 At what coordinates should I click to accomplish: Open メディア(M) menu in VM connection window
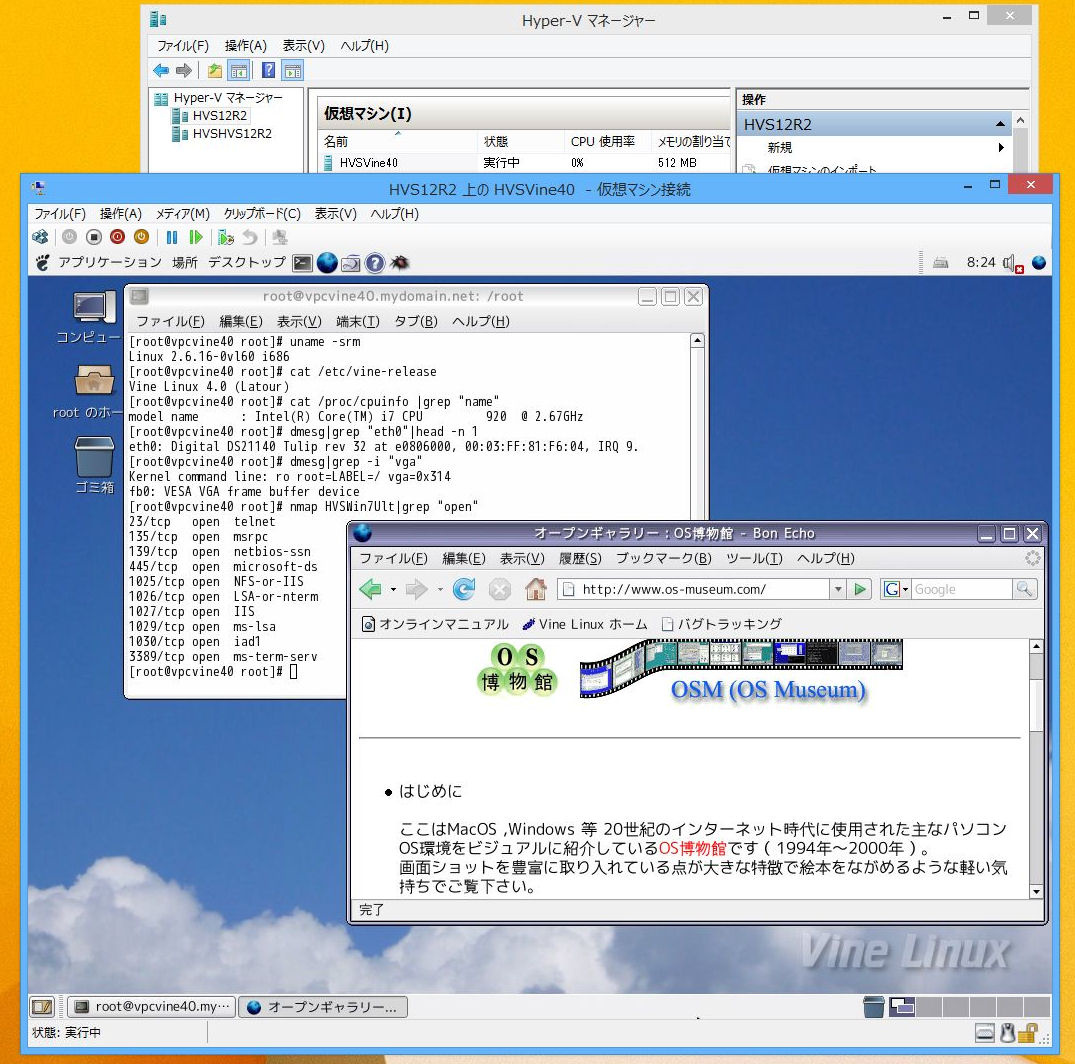[x=182, y=214]
